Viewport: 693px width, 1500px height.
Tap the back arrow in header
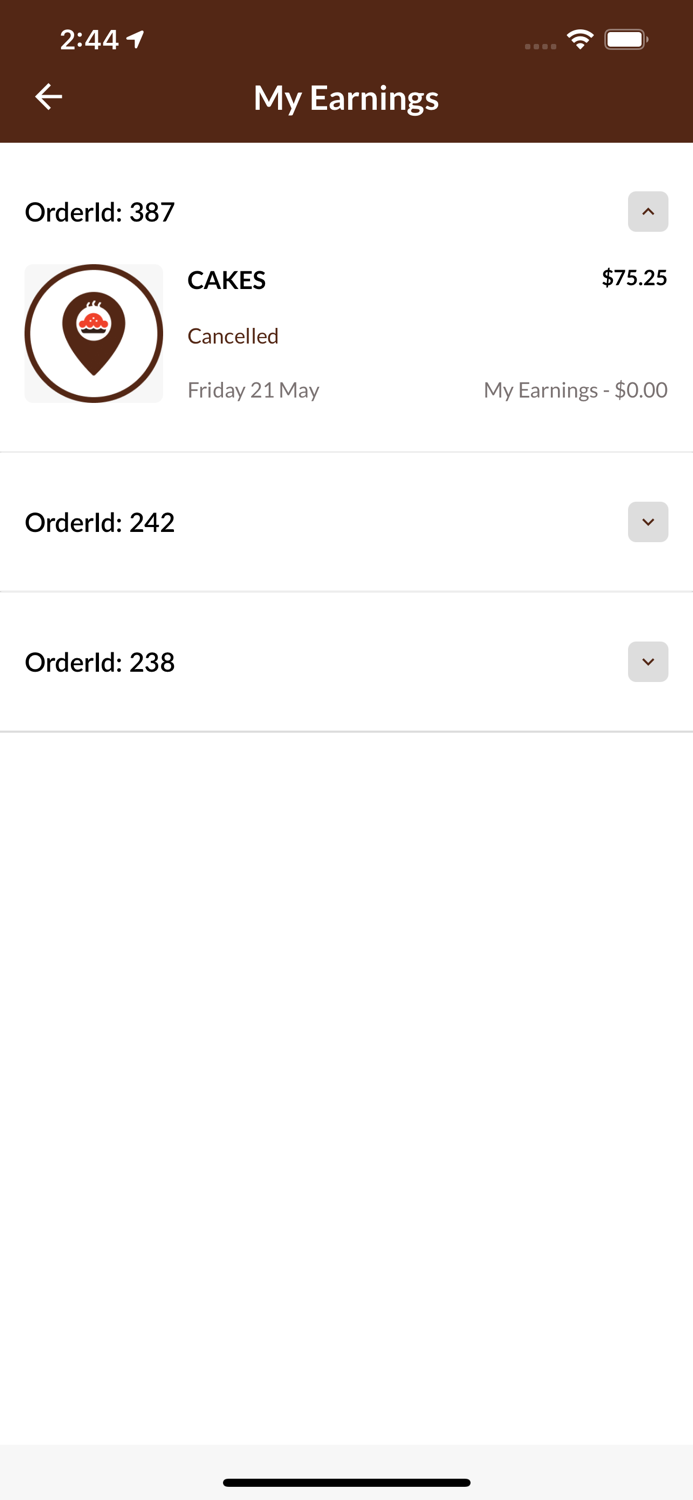[49, 97]
